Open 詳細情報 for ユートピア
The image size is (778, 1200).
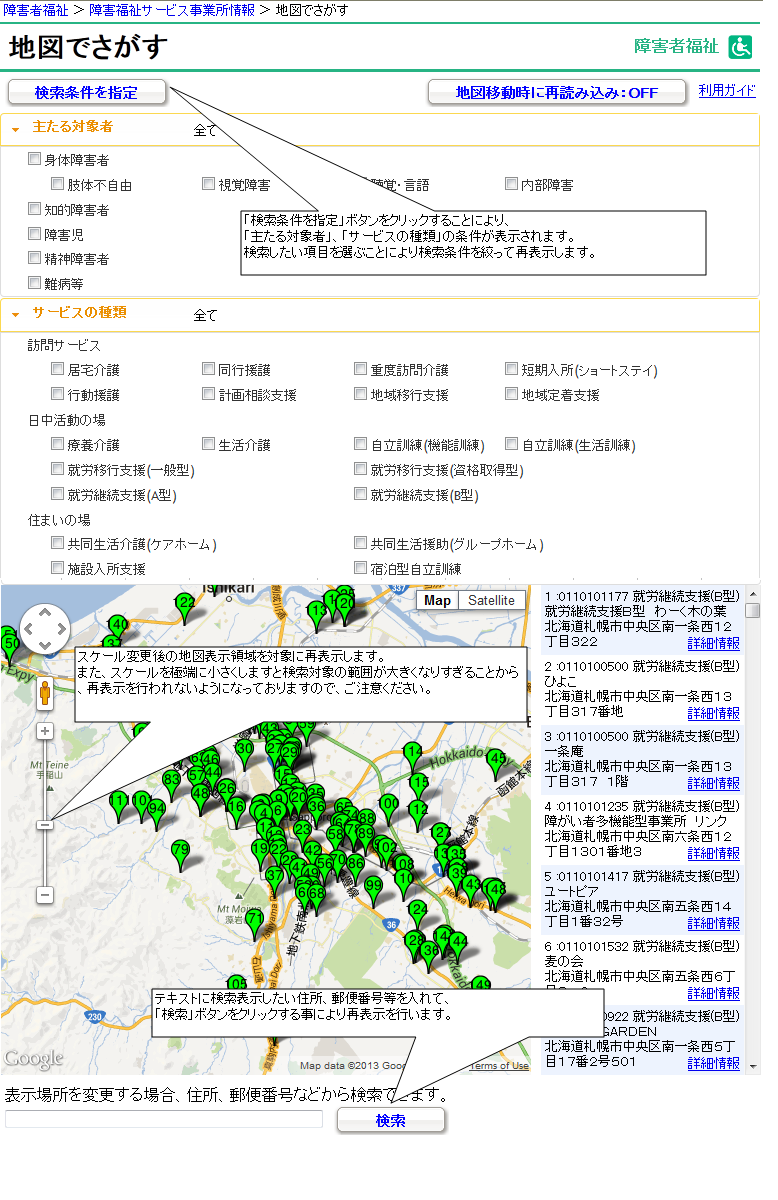point(713,923)
